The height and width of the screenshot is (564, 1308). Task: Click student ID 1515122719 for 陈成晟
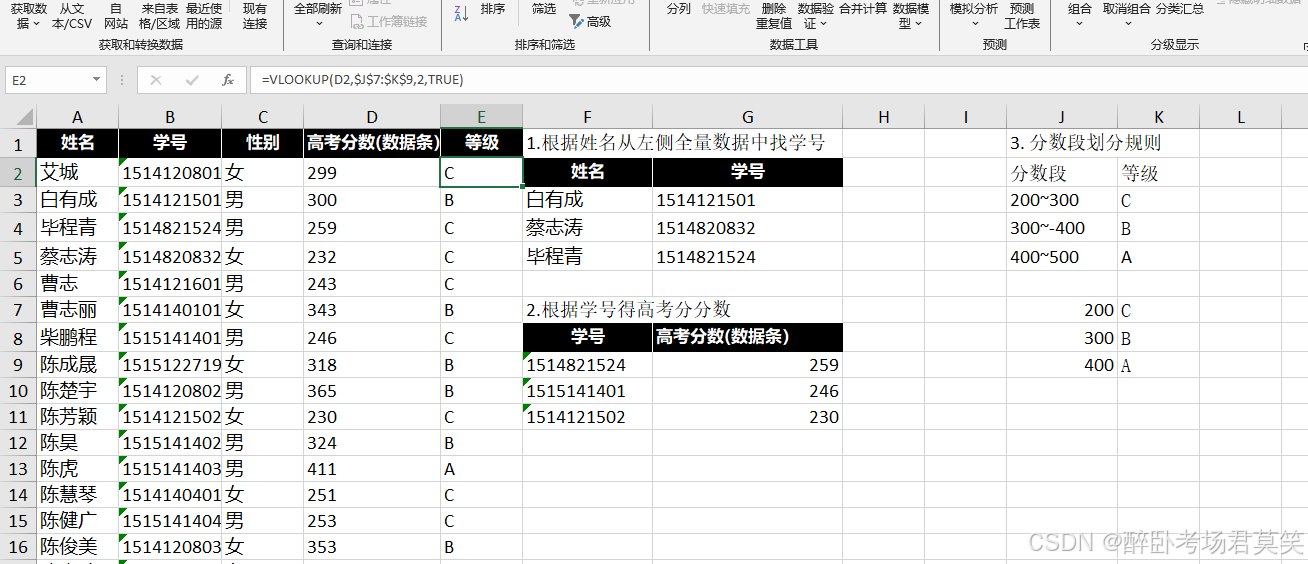[x=170, y=365]
